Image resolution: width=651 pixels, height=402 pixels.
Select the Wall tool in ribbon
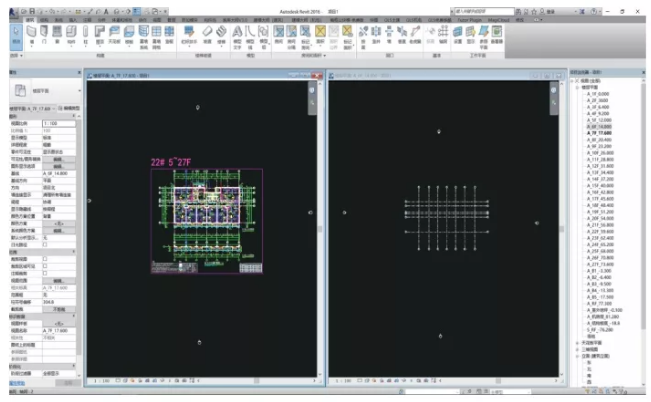coord(33,33)
